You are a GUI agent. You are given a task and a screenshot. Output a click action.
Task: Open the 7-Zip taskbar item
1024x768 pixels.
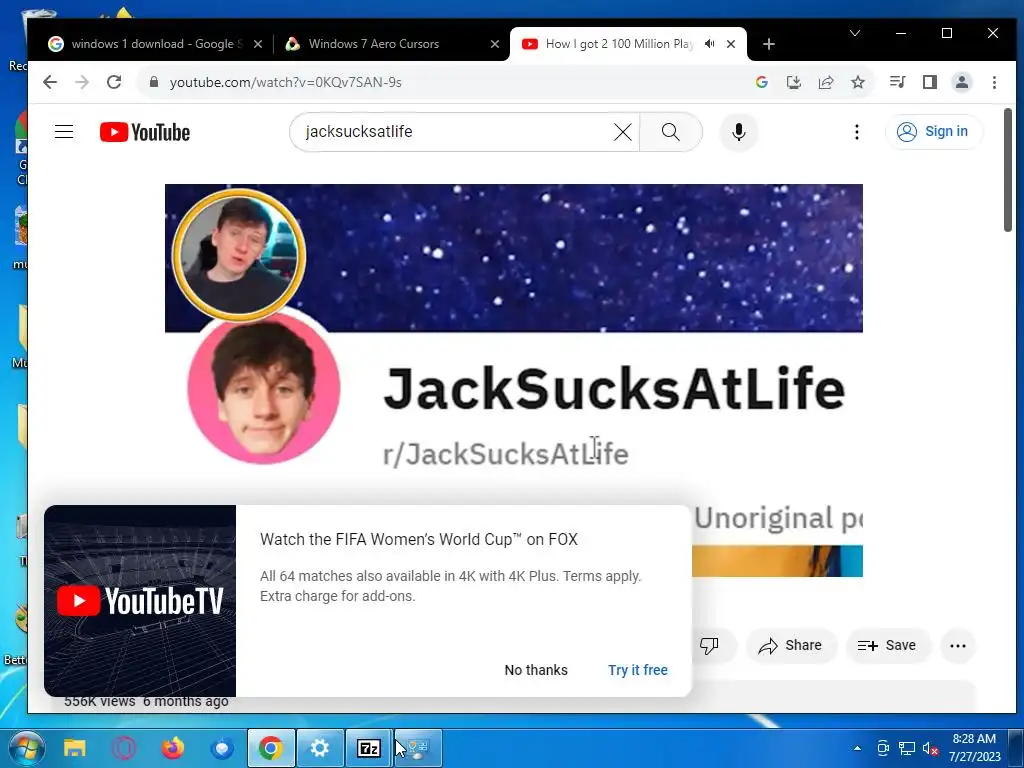[368, 748]
